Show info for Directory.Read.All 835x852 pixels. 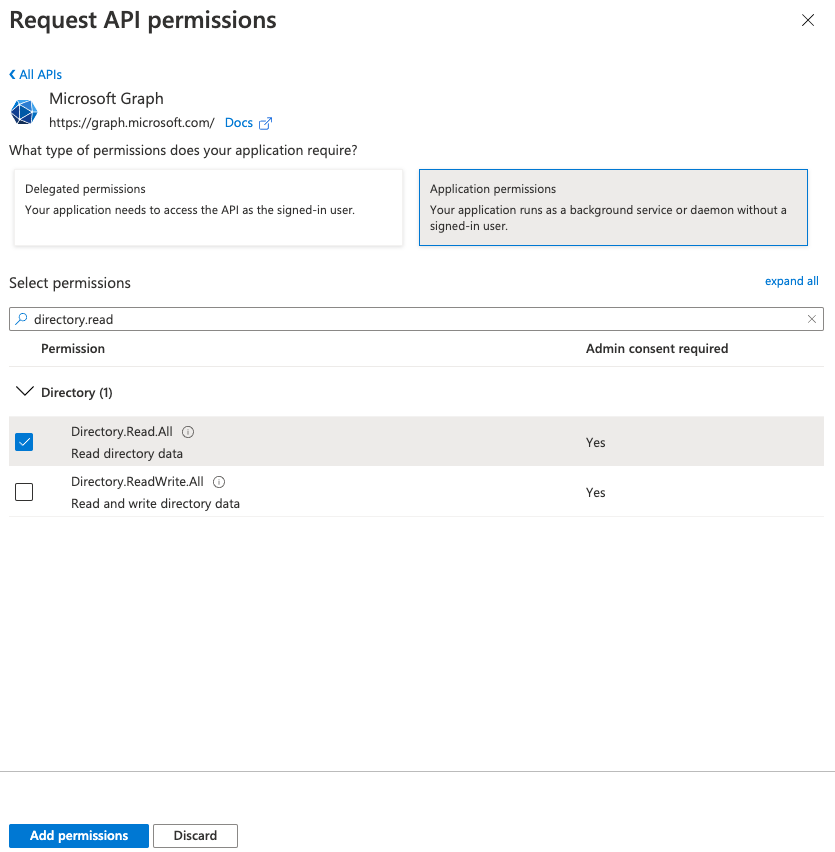tap(188, 432)
